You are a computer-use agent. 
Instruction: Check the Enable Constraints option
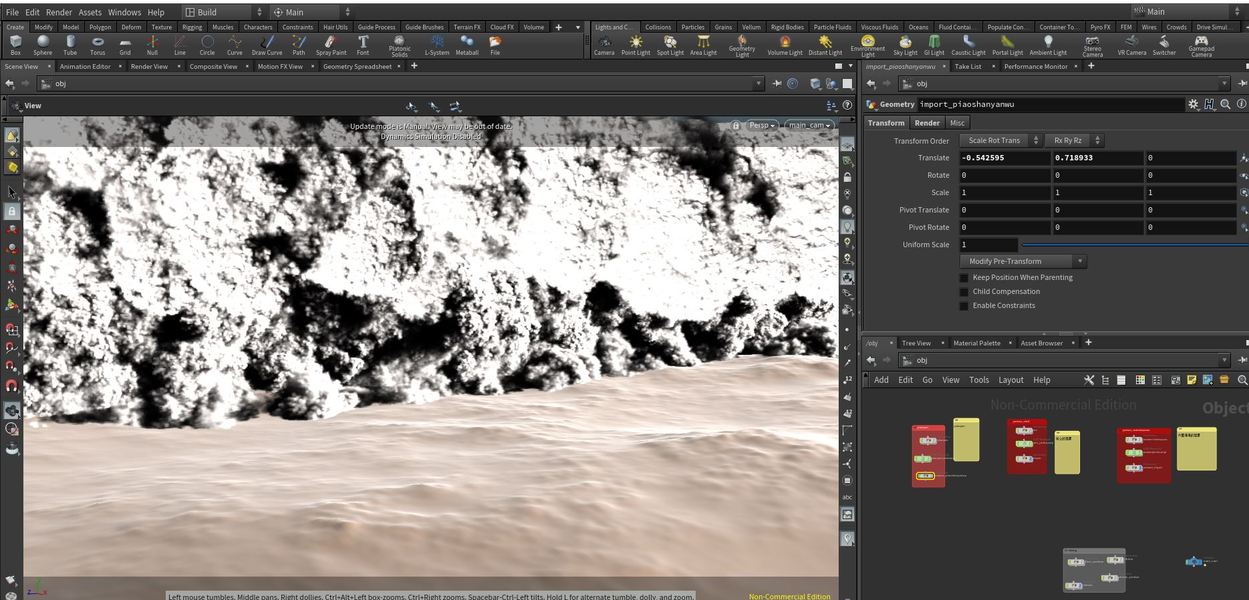click(964, 306)
